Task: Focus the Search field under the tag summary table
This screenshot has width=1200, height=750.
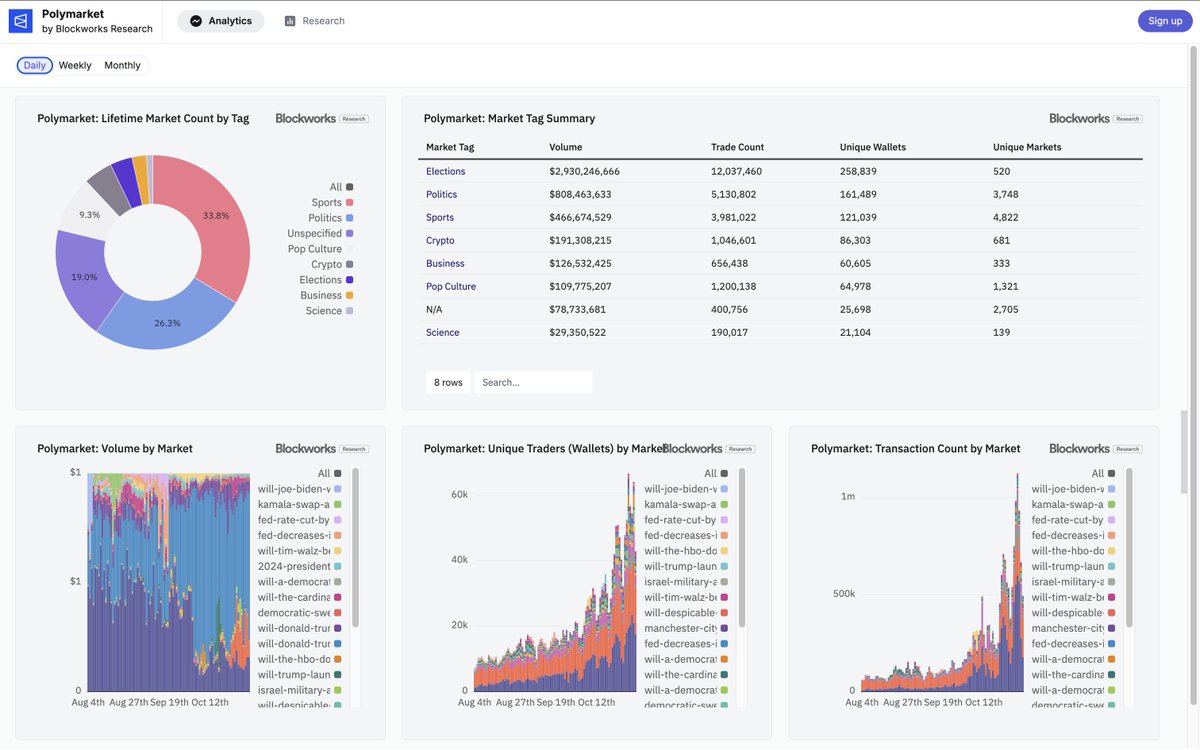Action: pos(533,382)
